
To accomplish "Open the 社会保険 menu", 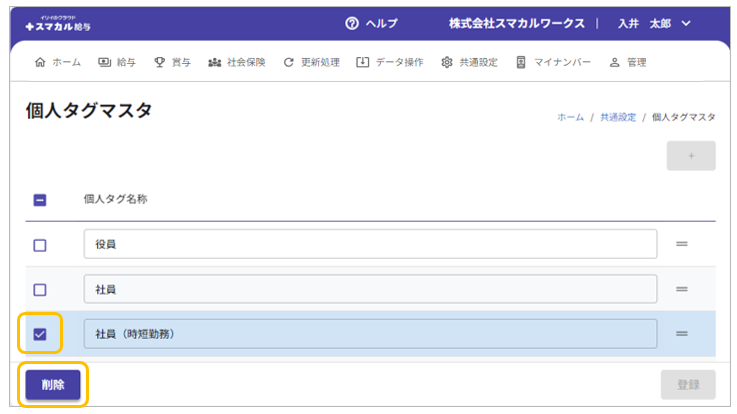I will pyautogui.click(x=236, y=62).
